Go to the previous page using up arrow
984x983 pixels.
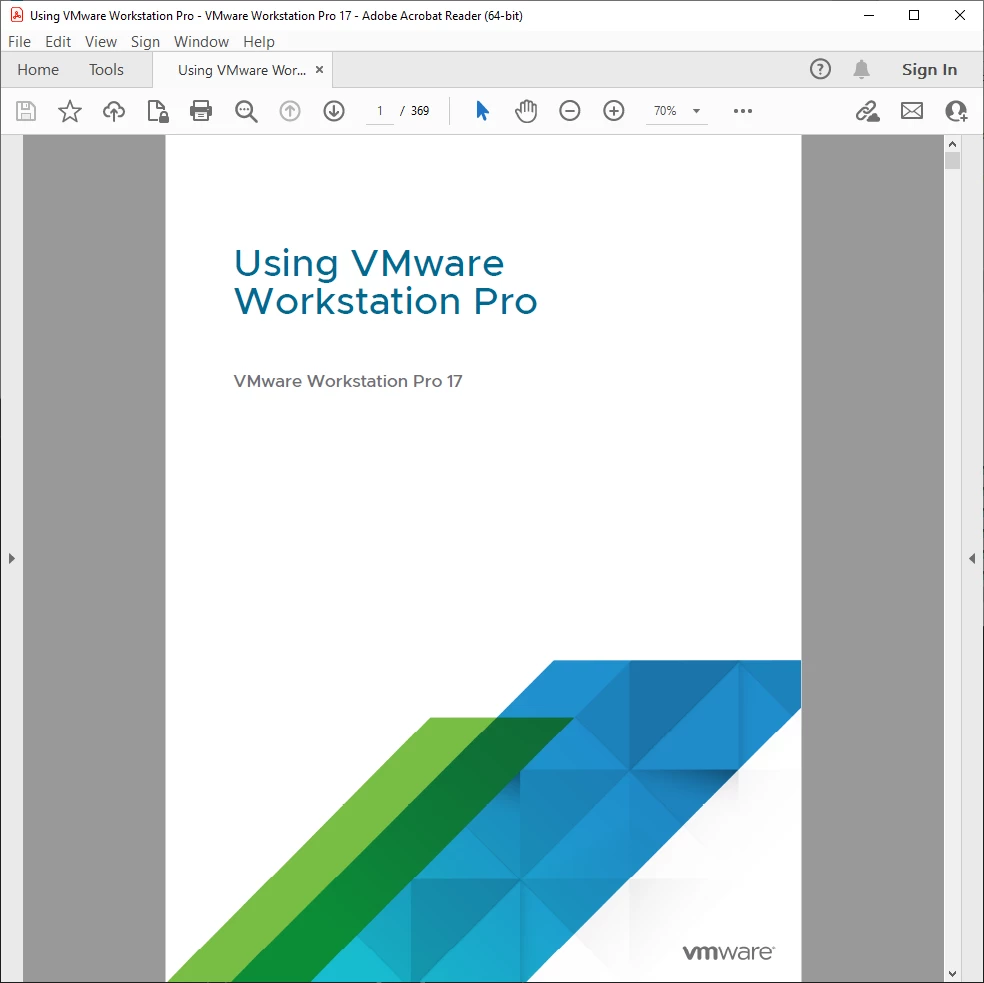290,111
